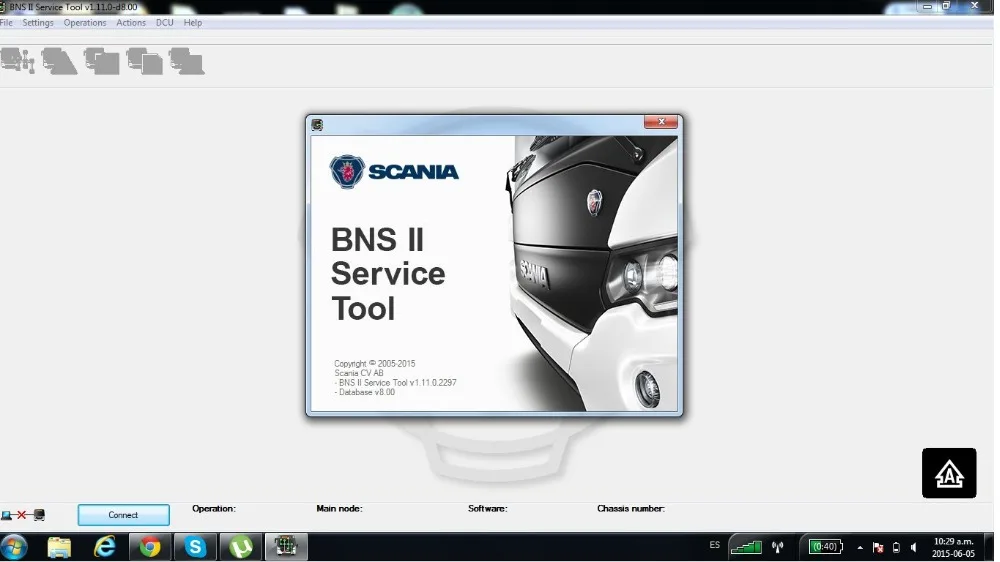The image size is (1000, 562).
Task: Click the green signal strength tray icon
Action: pos(746,547)
